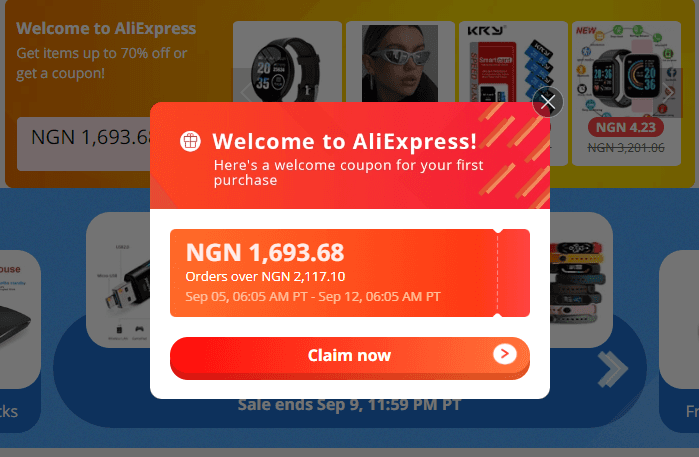The width and height of the screenshot is (699, 457).
Task: Open the pink smartwatch product thumbnail
Action: pyautogui.click(x=626, y=69)
